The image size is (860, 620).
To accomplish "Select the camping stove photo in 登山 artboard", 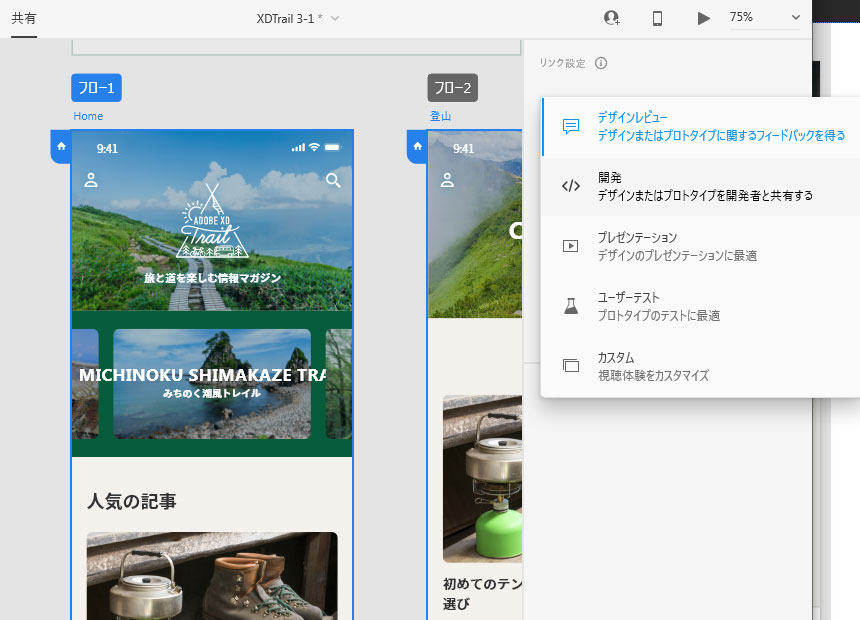I will pos(483,478).
